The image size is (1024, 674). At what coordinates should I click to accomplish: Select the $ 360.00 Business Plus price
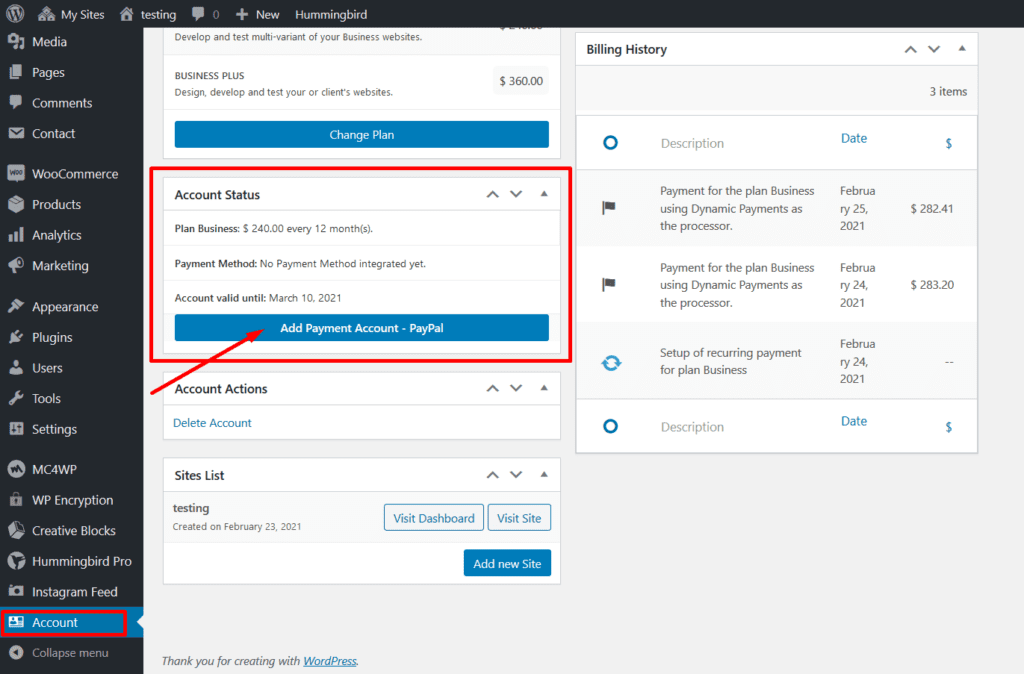pyautogui.click(x=521, y=81)
